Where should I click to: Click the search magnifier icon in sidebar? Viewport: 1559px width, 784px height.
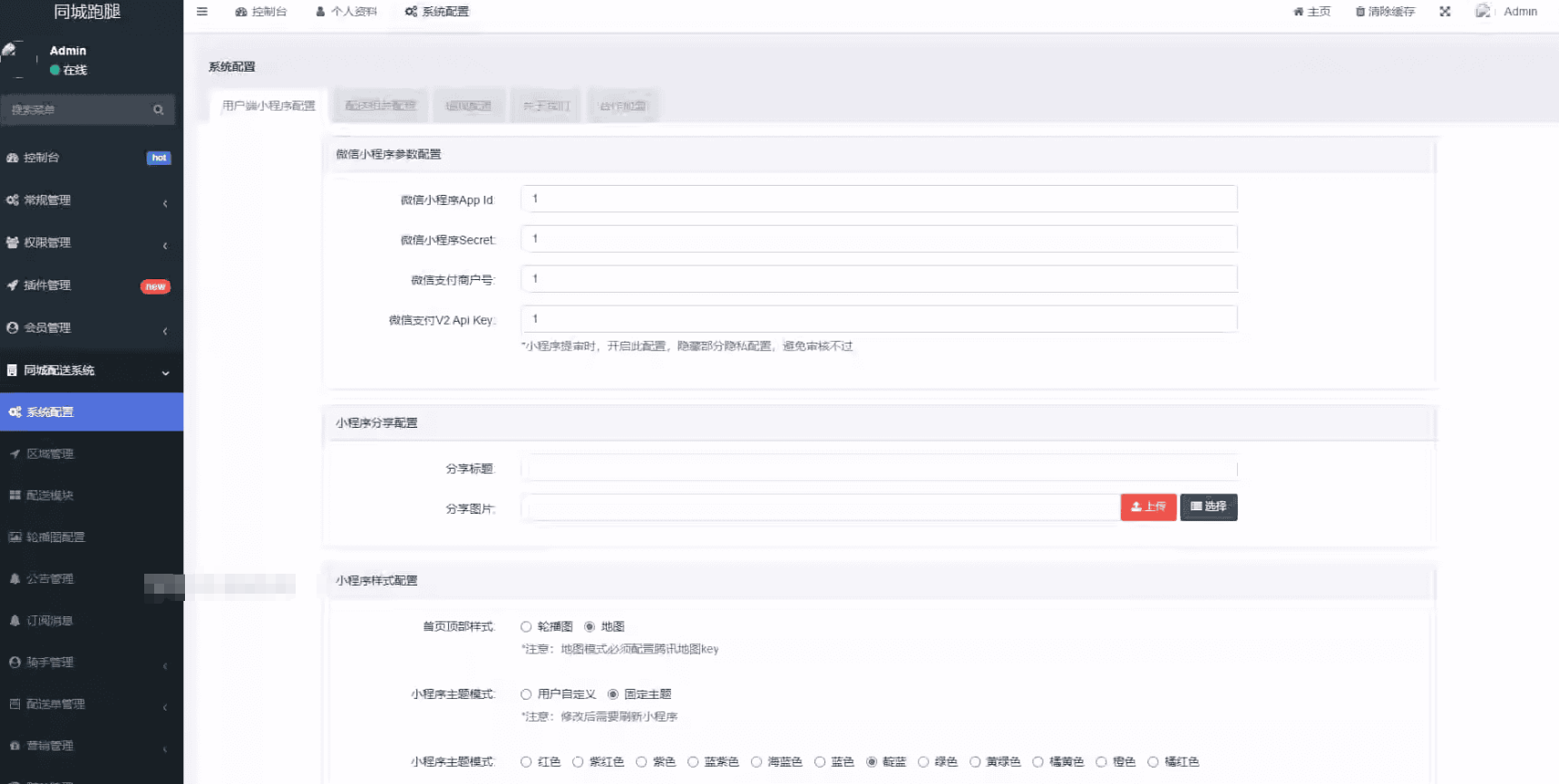159,110
